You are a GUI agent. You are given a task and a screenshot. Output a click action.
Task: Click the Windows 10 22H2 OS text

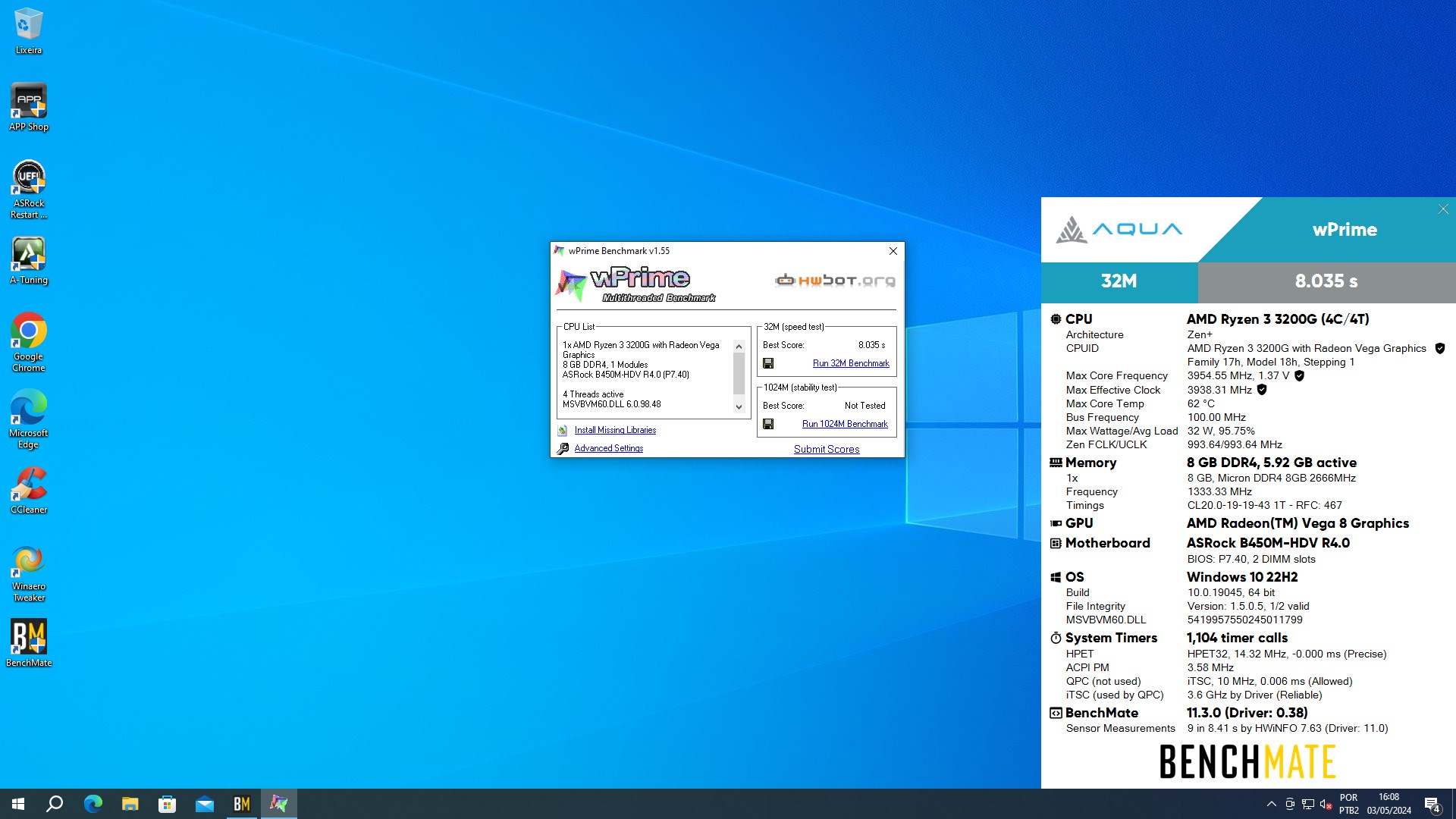[1242, 577]
